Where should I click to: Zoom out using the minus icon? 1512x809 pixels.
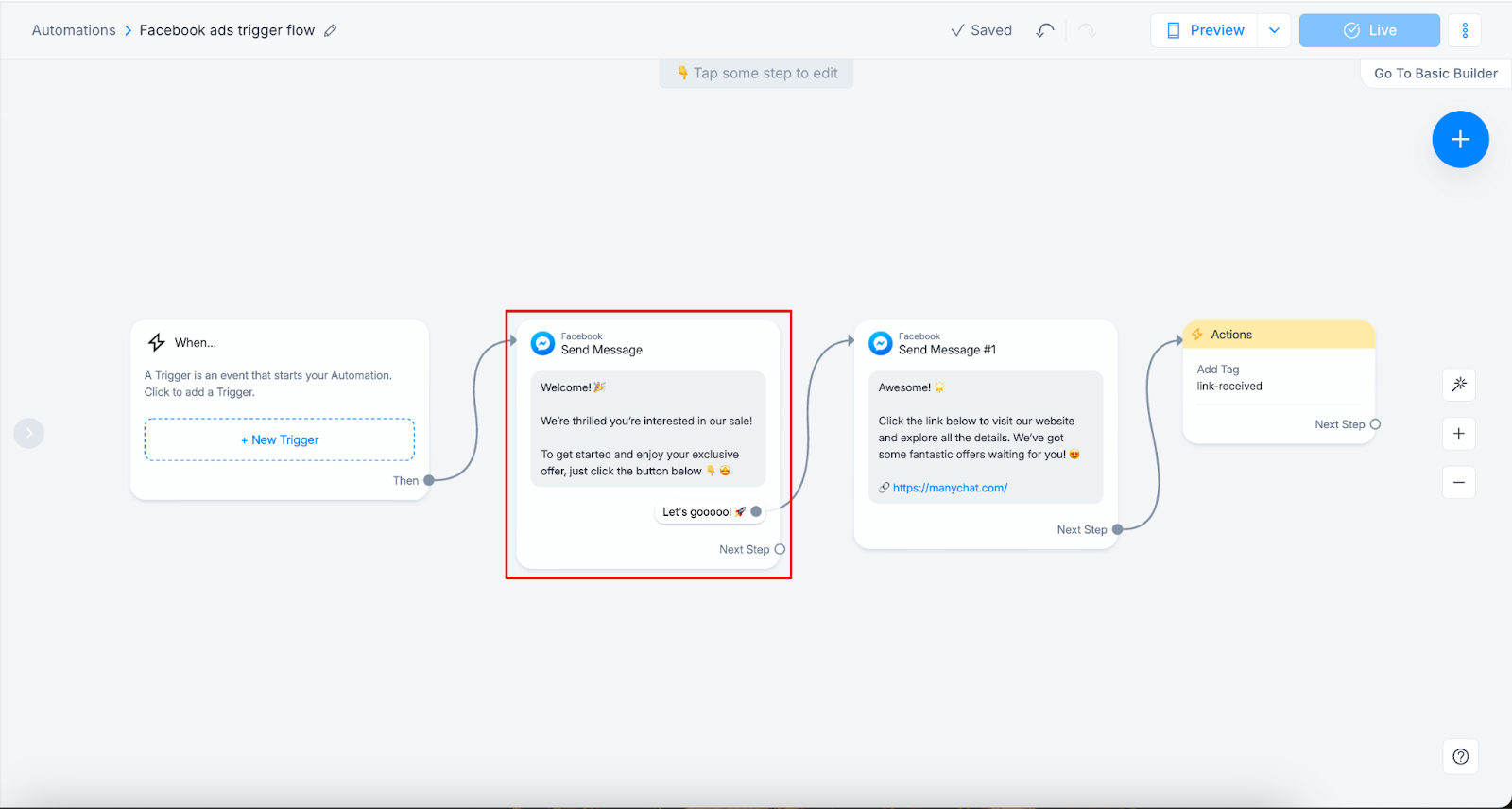point(1459,483)
